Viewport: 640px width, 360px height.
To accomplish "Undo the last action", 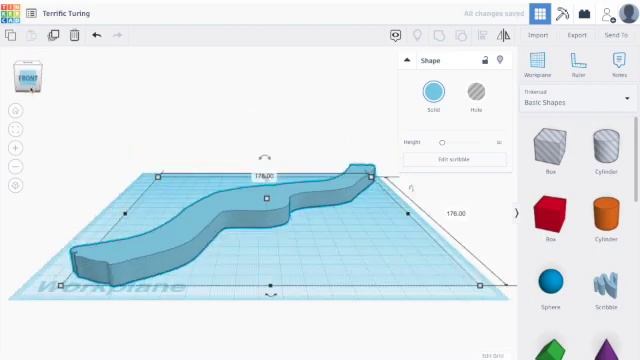I will [x=96, y=35].
